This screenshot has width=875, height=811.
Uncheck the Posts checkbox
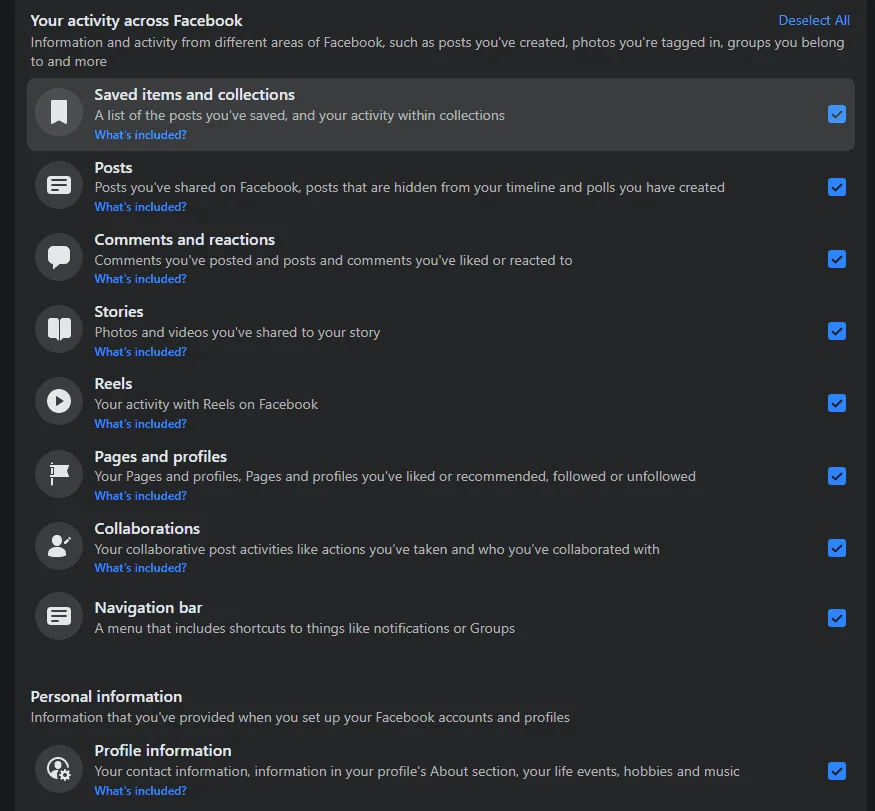click(836, 187)
